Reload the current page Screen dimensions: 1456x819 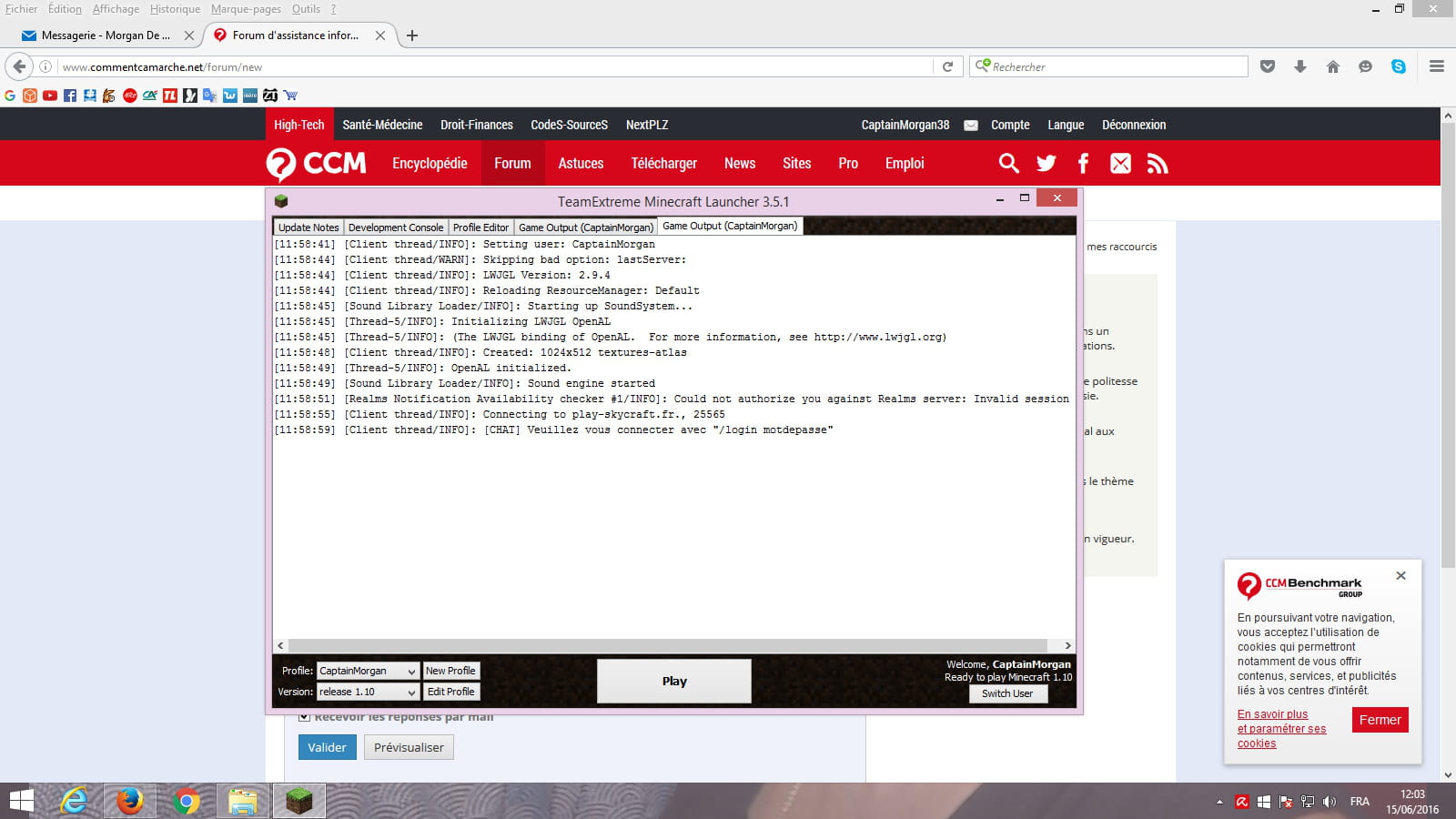click(947, 66)
